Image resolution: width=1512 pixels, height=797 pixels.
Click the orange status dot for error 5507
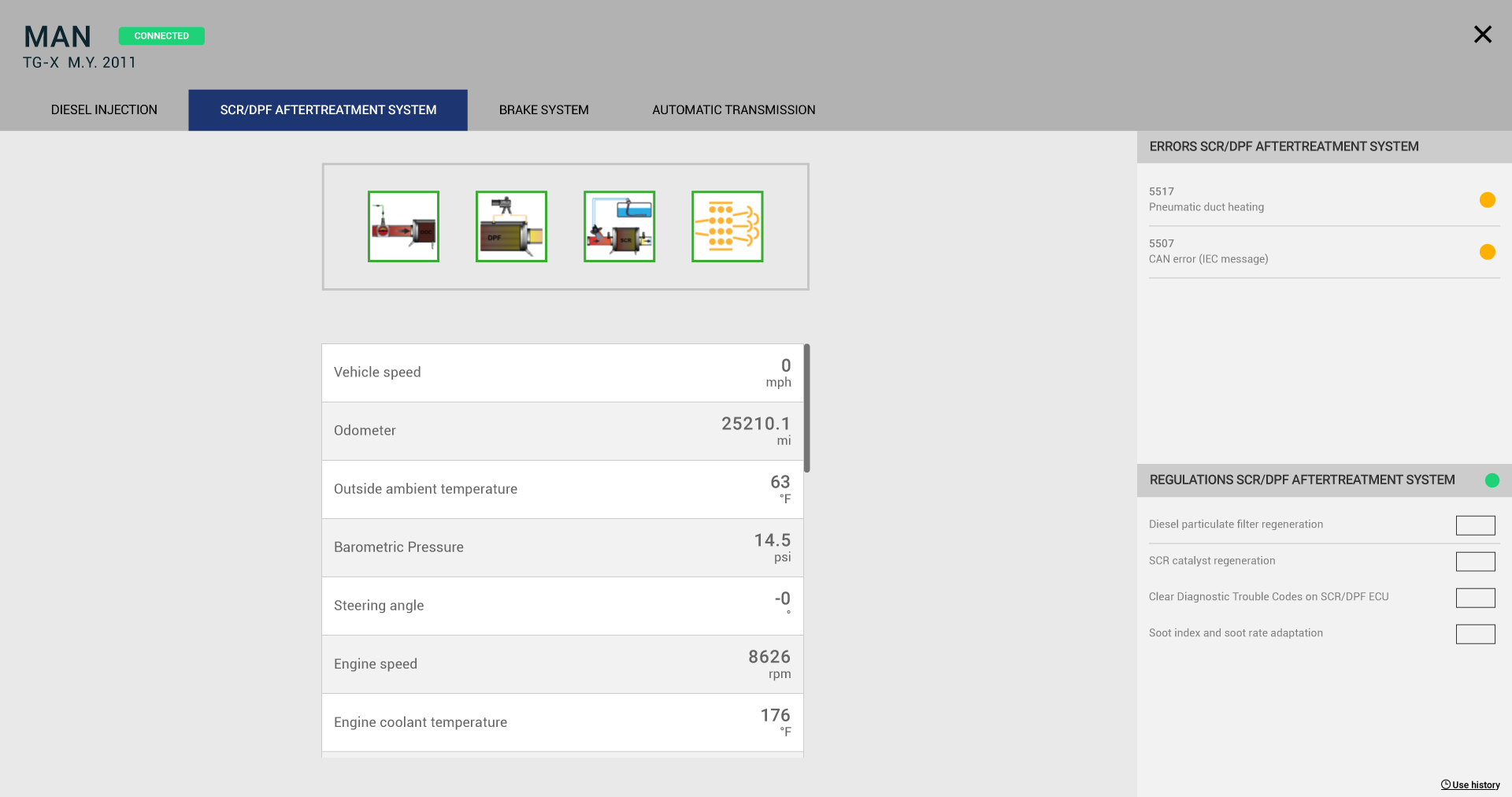pyautogui.click(x=1488, y=252)
